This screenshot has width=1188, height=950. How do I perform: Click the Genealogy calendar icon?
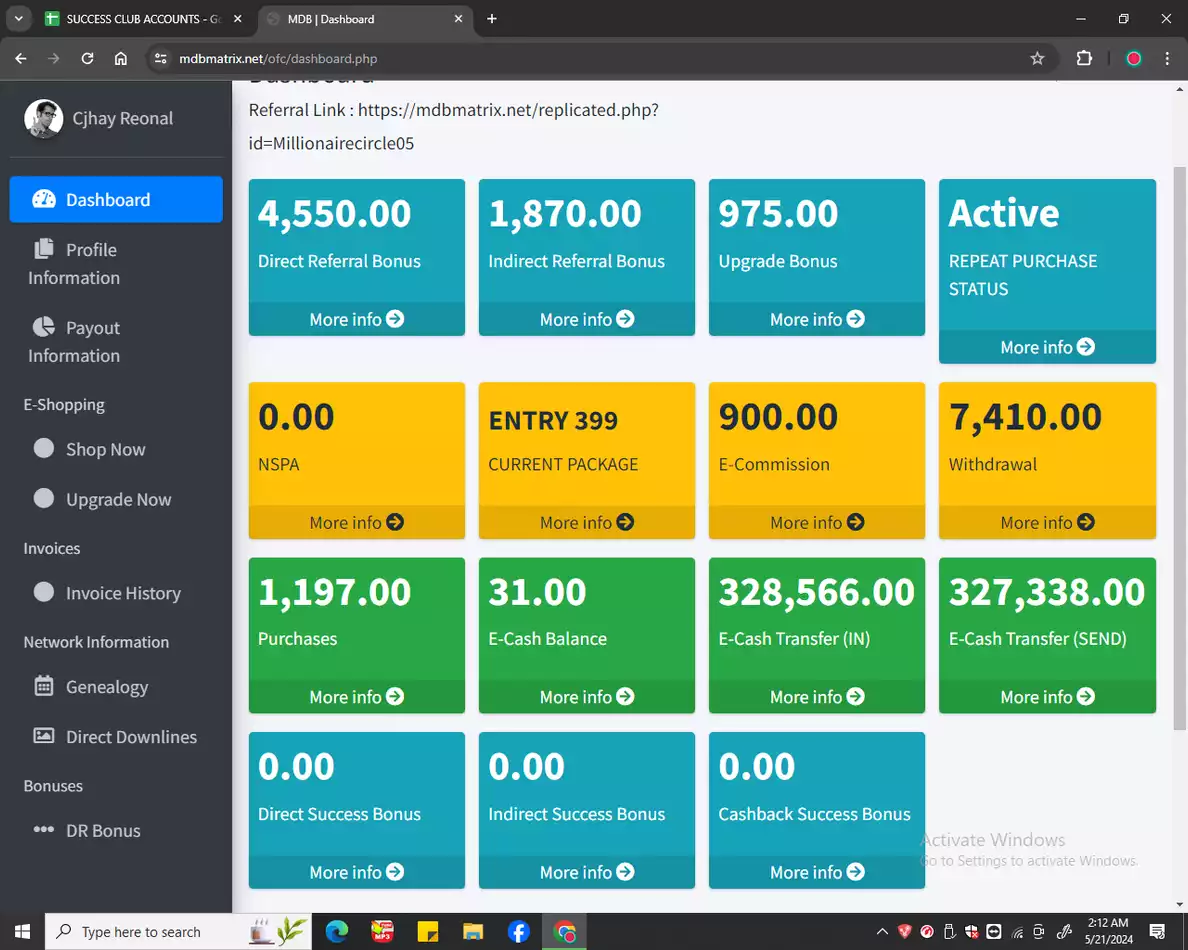(44, 686)
